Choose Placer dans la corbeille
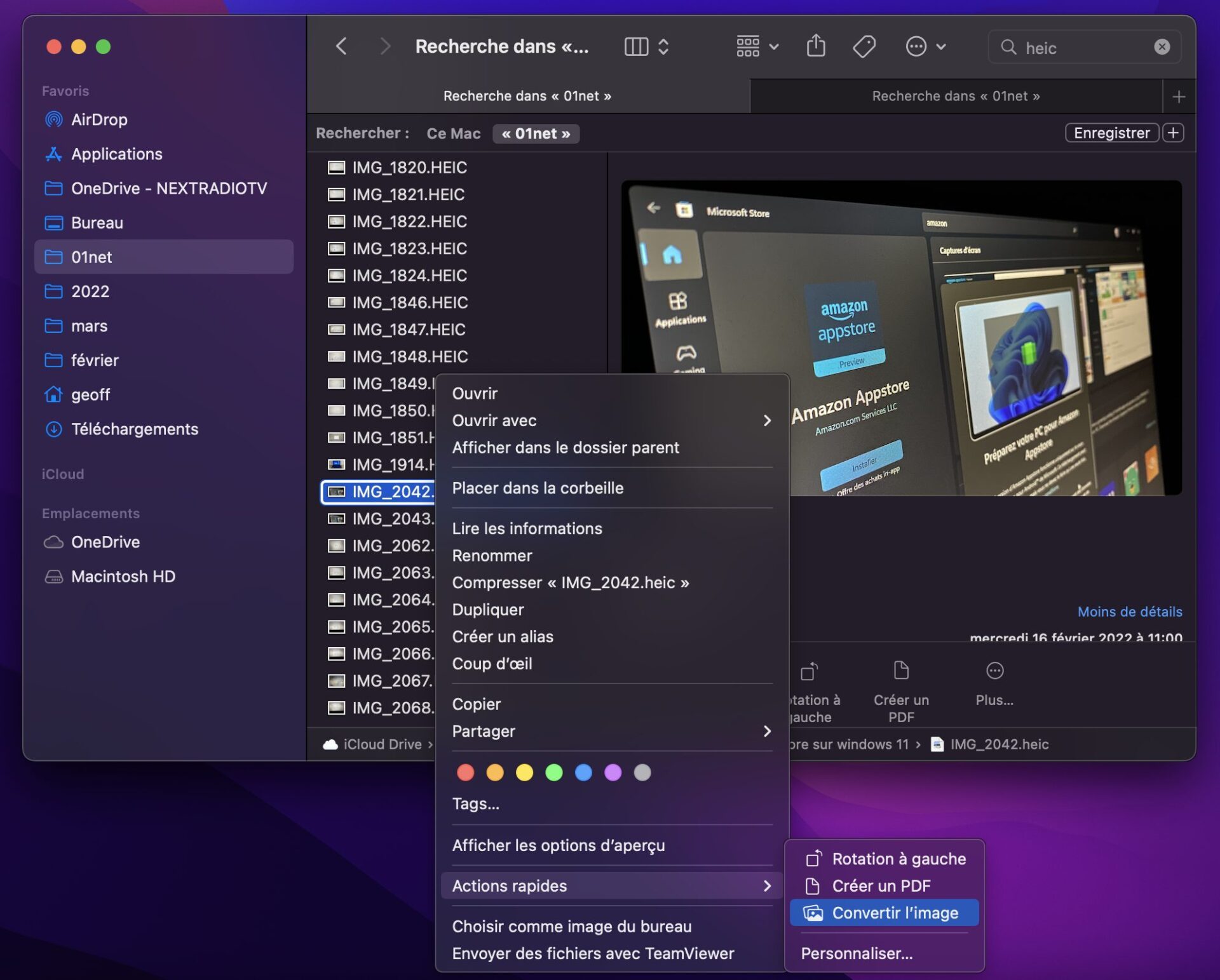This screenshot has width=1220, height=980. (x=611, y=488)
